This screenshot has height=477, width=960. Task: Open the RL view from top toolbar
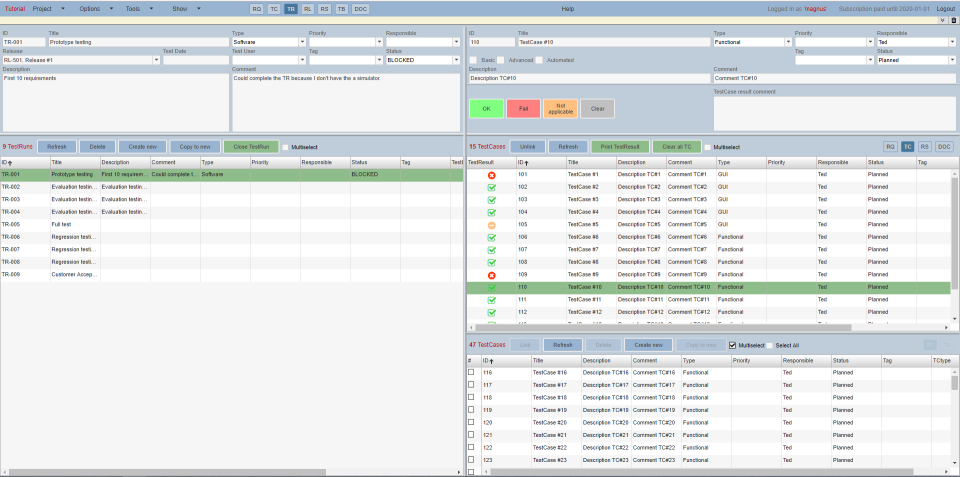point(307,9)
